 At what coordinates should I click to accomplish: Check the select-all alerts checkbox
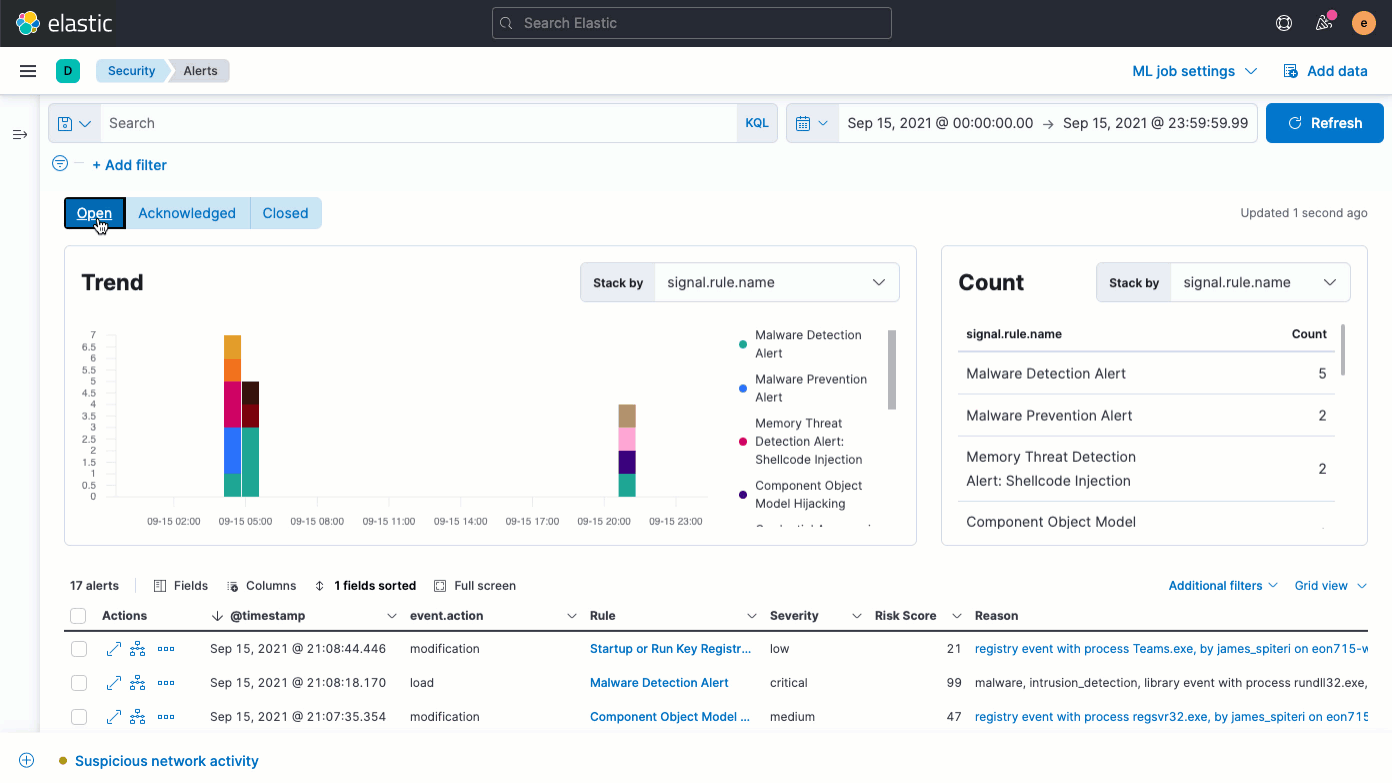pyautogui.click(x=78, y=615)
